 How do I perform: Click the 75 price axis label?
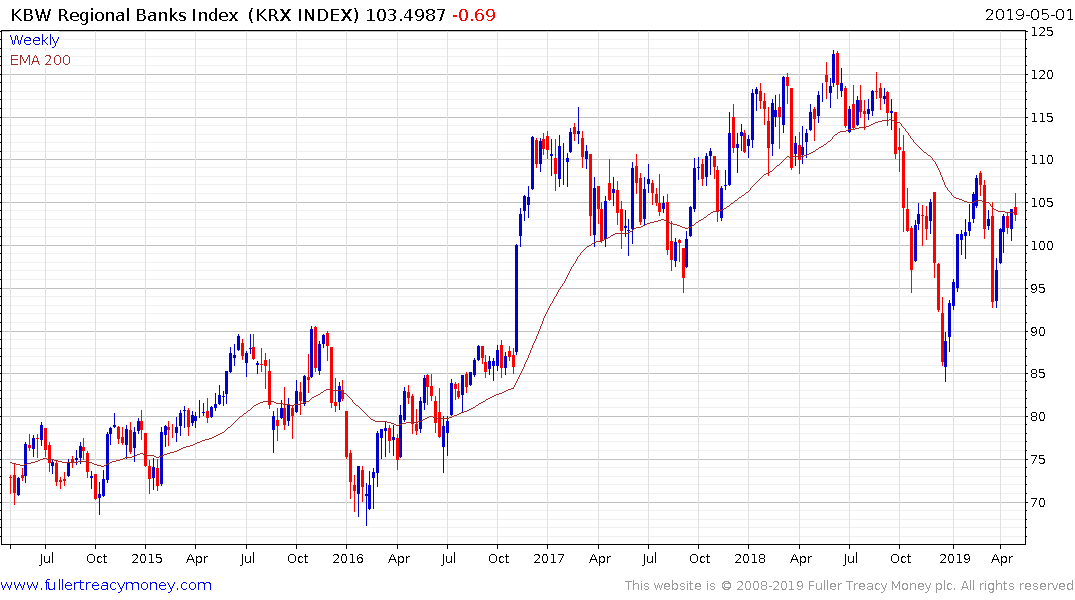pos(1038,459)
